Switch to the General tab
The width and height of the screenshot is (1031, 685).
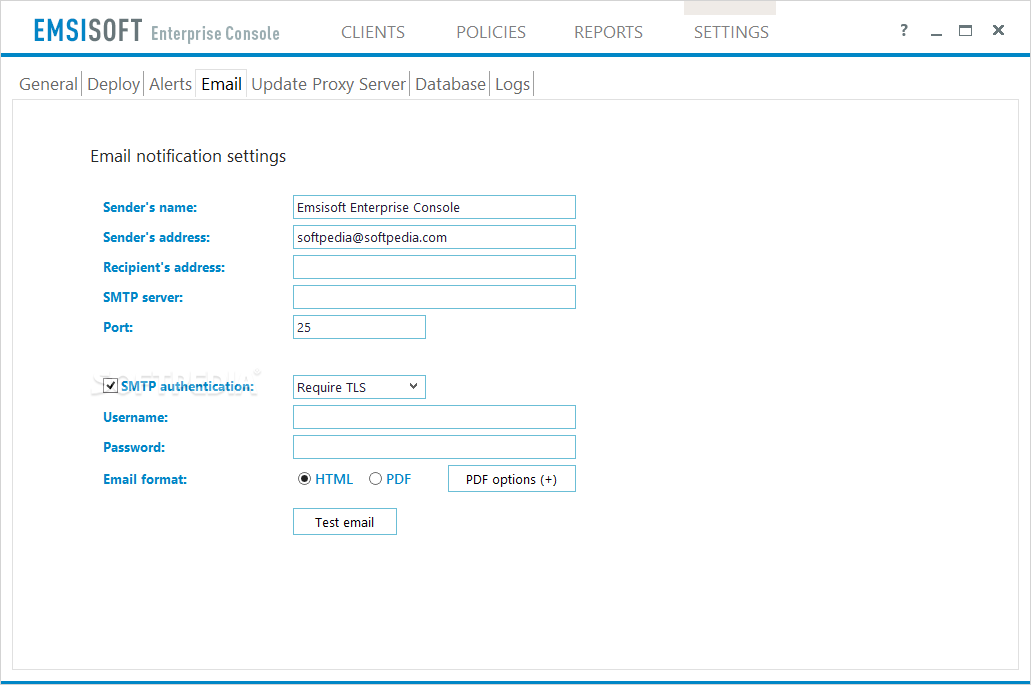tap(48, 84)
